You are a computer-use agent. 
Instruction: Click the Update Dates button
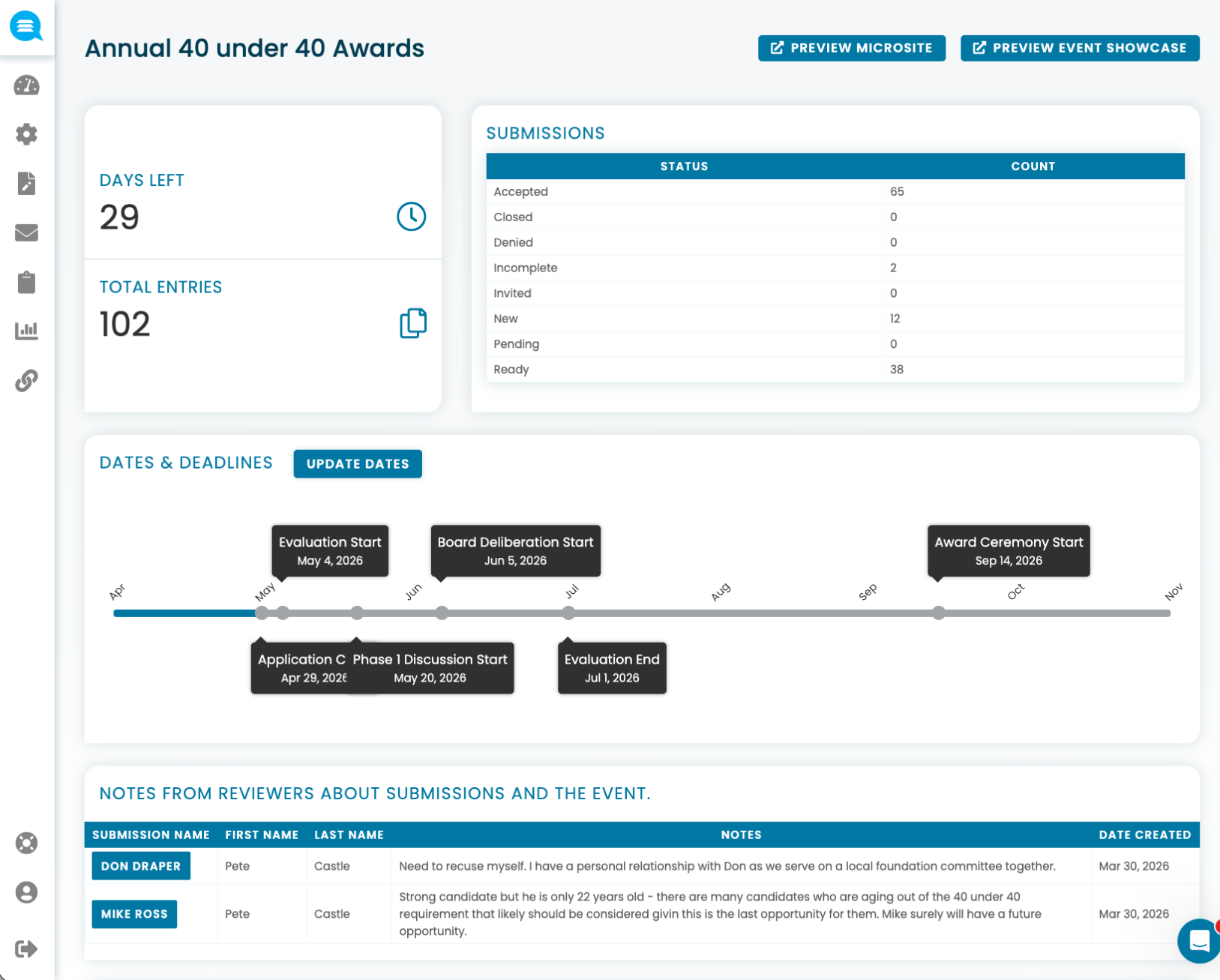(358, 463)
